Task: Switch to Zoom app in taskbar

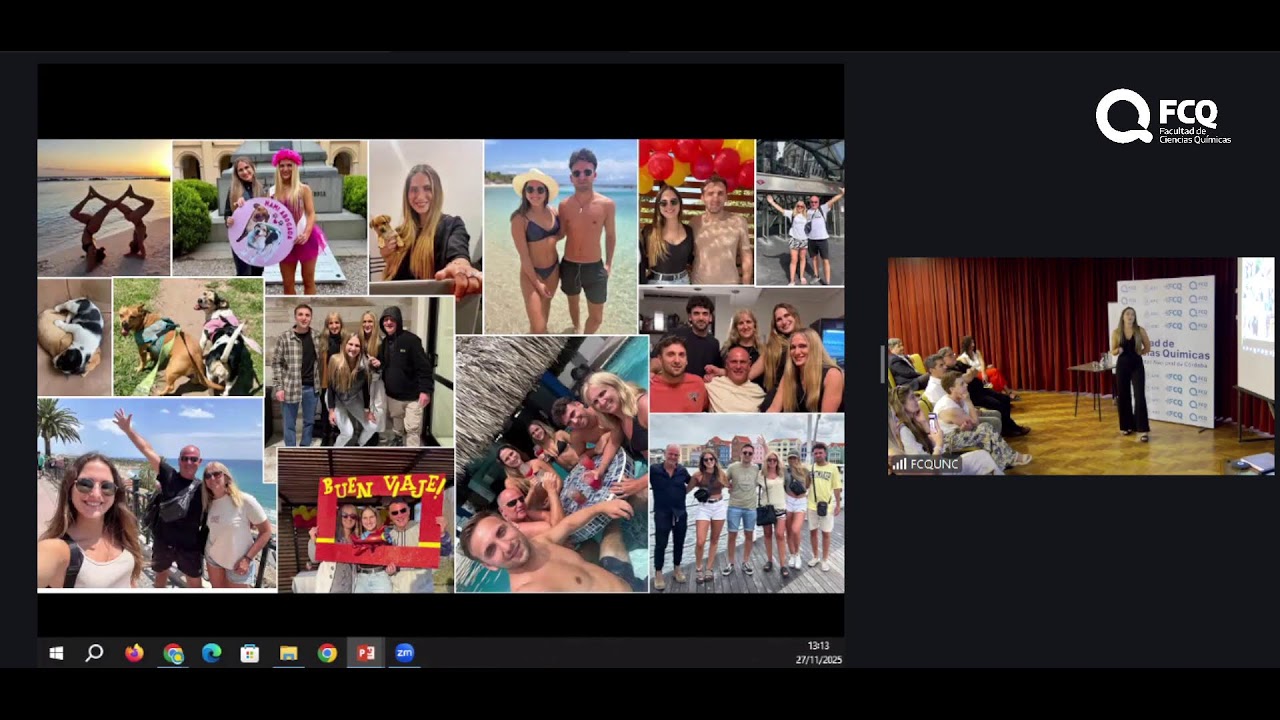Action: (404, 653)
